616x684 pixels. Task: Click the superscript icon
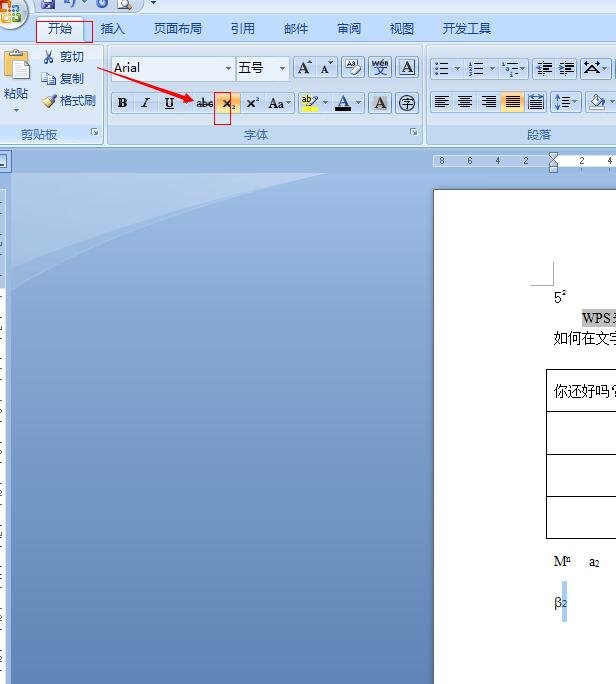(x=252, y=103)
